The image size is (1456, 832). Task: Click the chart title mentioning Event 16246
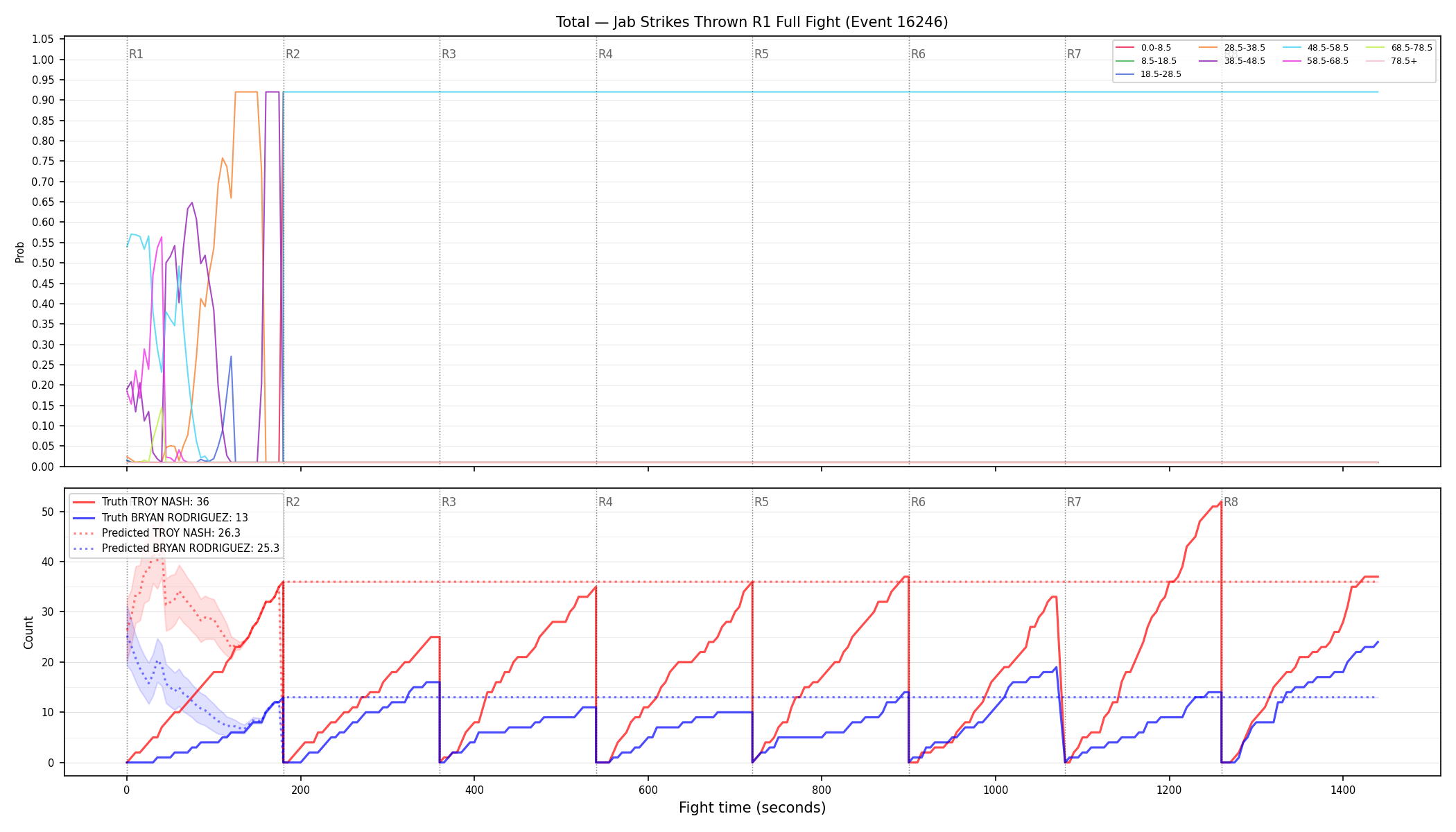[x=752, y=22]
